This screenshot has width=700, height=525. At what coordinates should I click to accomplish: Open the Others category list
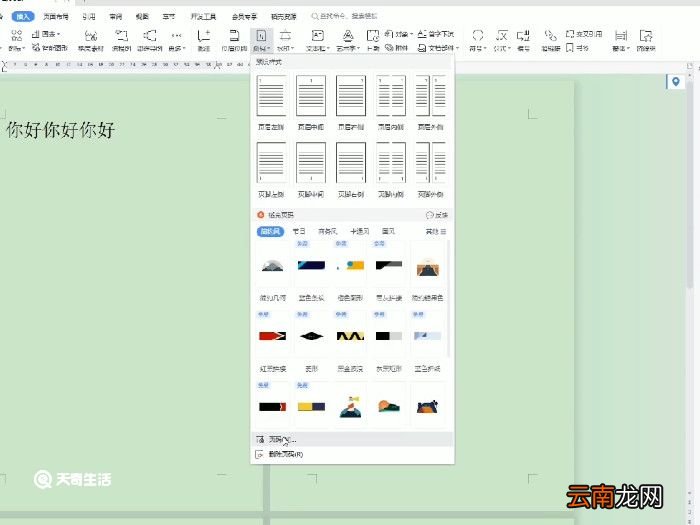tap(436, 231)
